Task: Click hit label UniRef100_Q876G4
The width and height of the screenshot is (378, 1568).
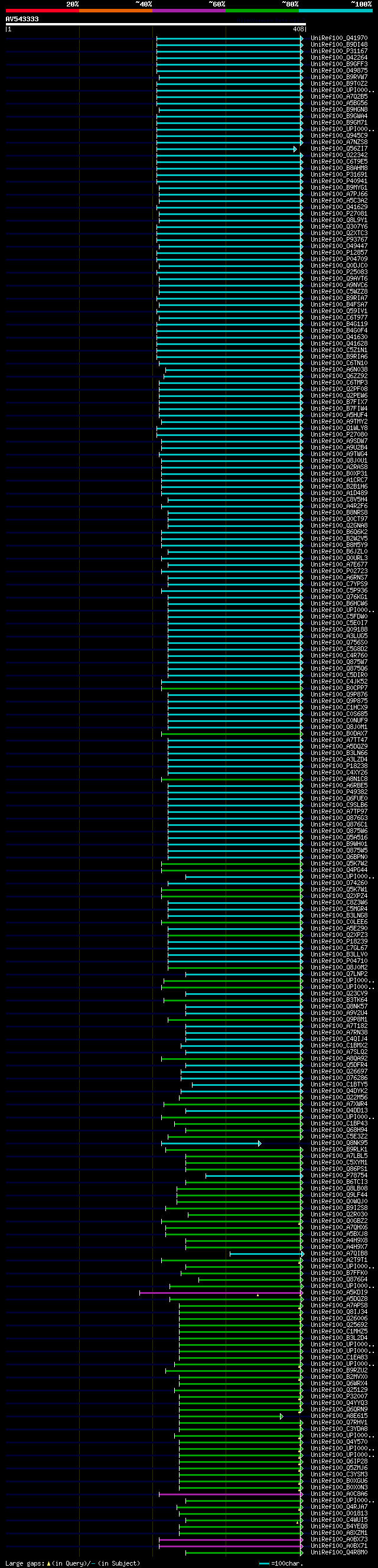Action: [x=339, y=1280]
